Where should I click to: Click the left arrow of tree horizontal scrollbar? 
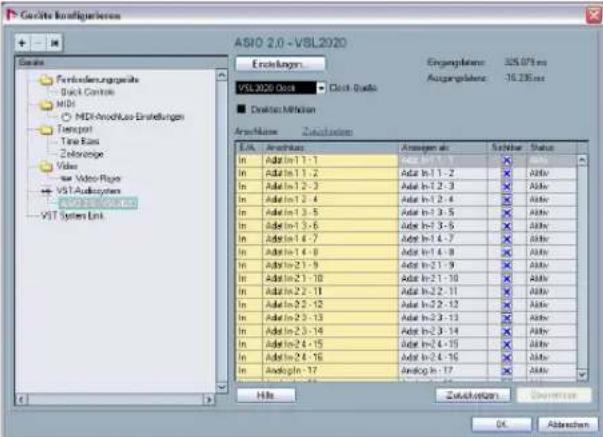coord(22,400)
